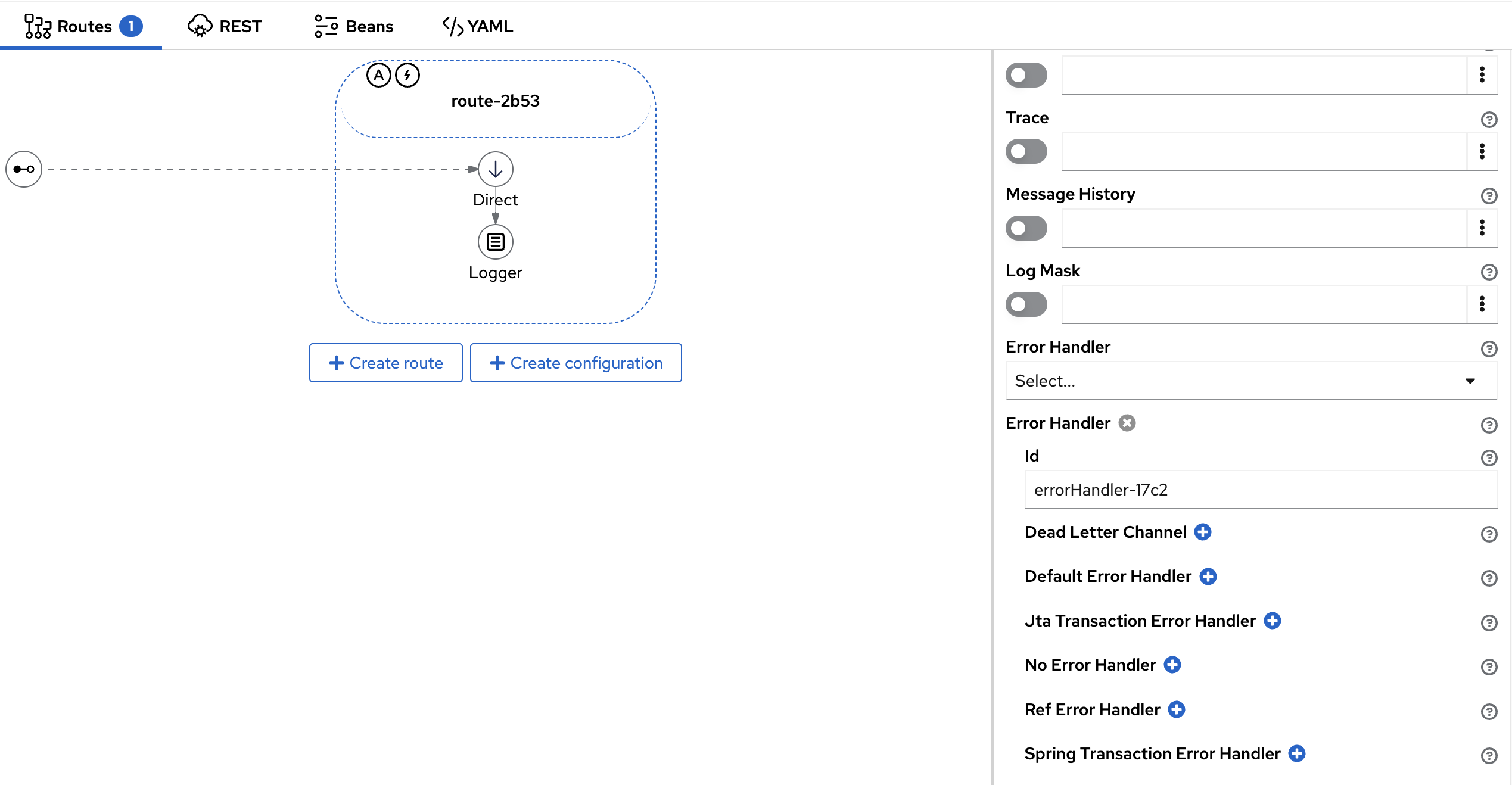Open the Trace field options menu
The image size is (1512, 785).
1482,151
